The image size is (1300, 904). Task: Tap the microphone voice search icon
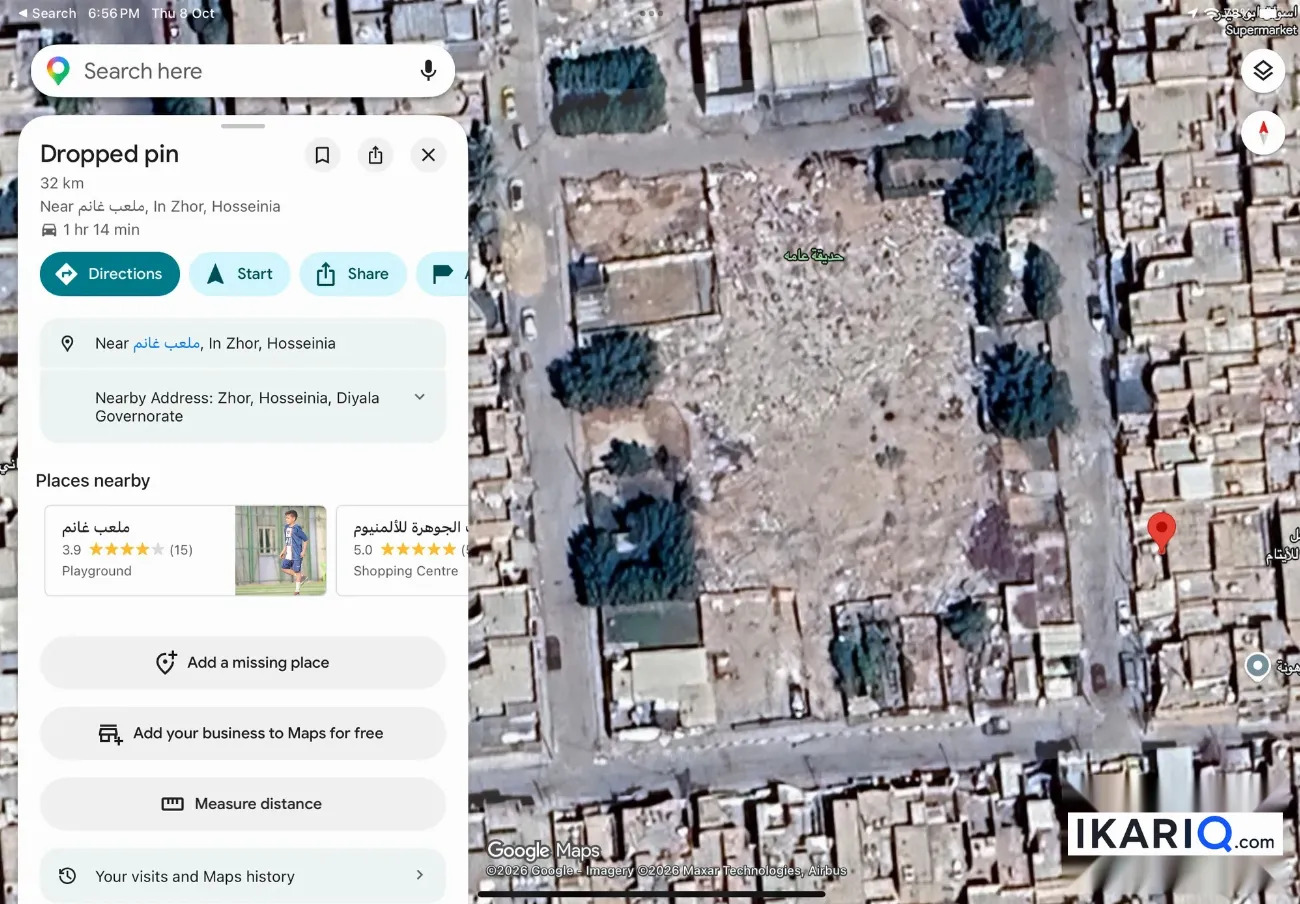click(x=428, y=71)
